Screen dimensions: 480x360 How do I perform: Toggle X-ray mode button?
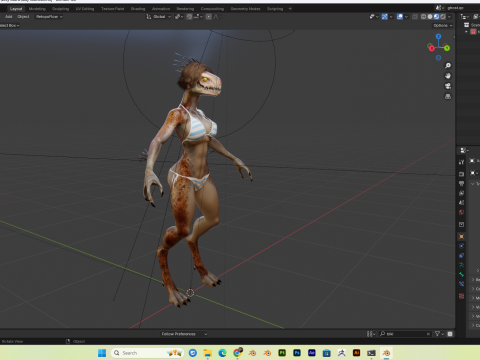tap(415, 17)
